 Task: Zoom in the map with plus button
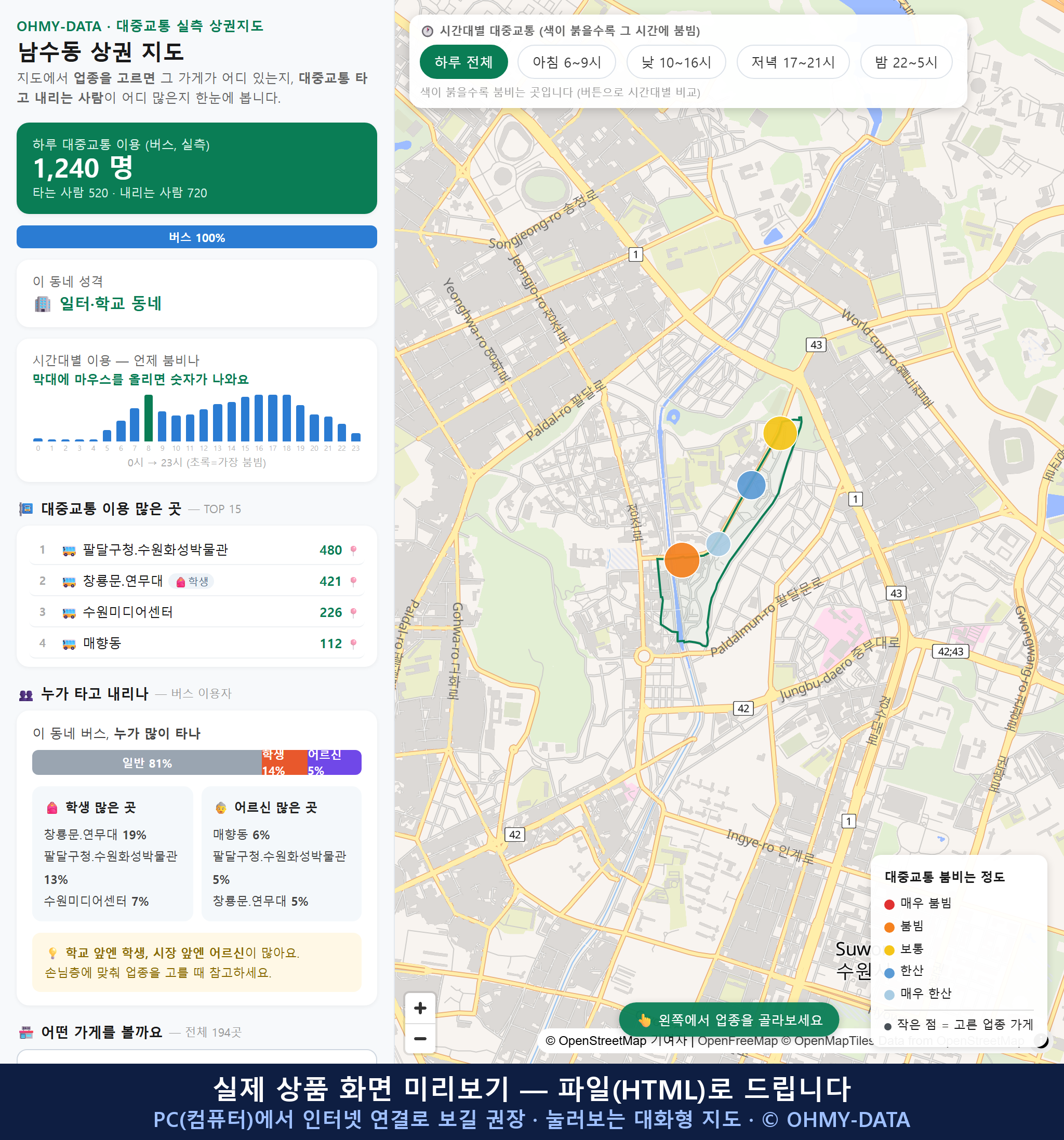click(420, 1008)
